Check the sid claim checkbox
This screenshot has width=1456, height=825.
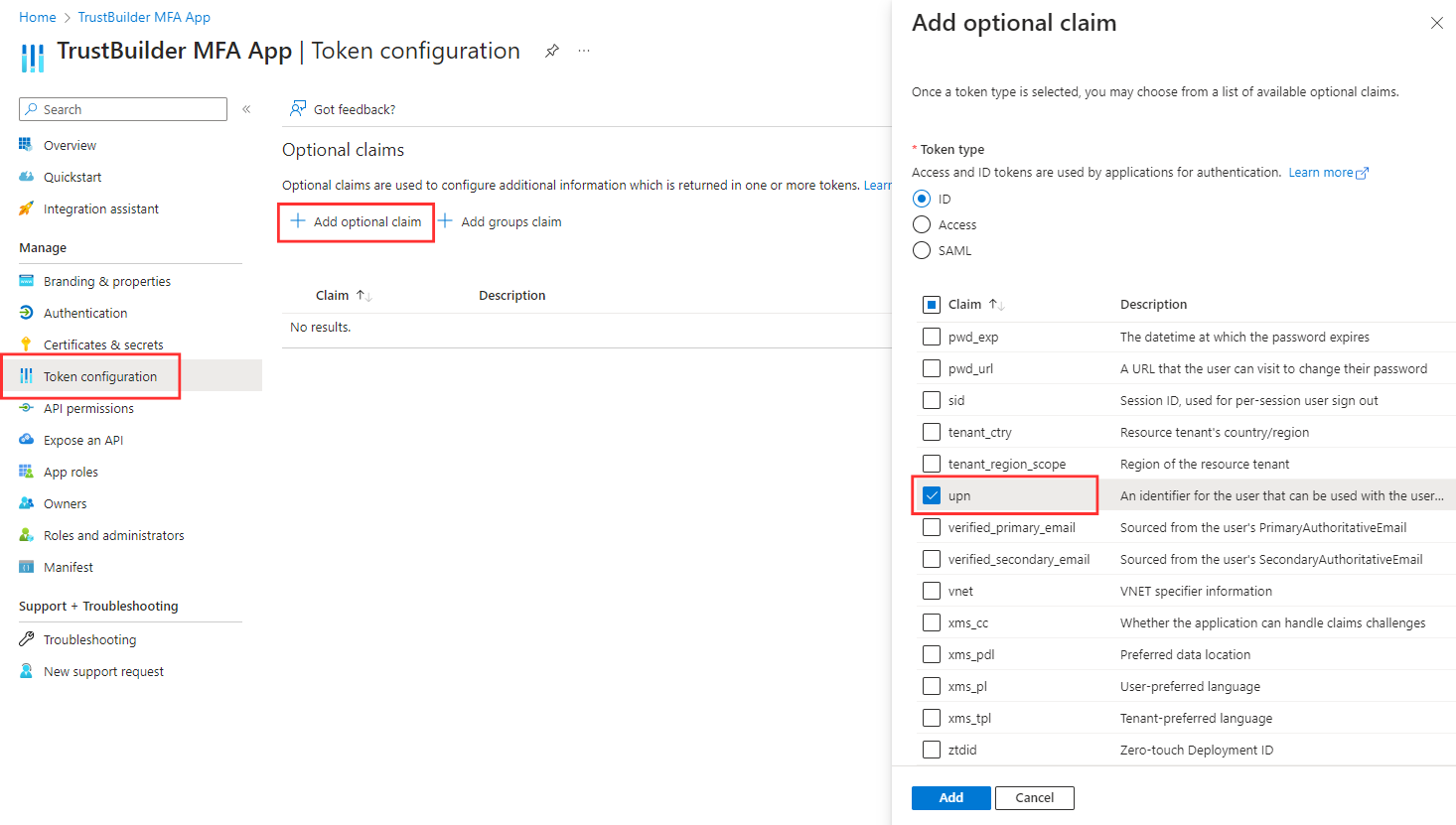pos(932,400)
